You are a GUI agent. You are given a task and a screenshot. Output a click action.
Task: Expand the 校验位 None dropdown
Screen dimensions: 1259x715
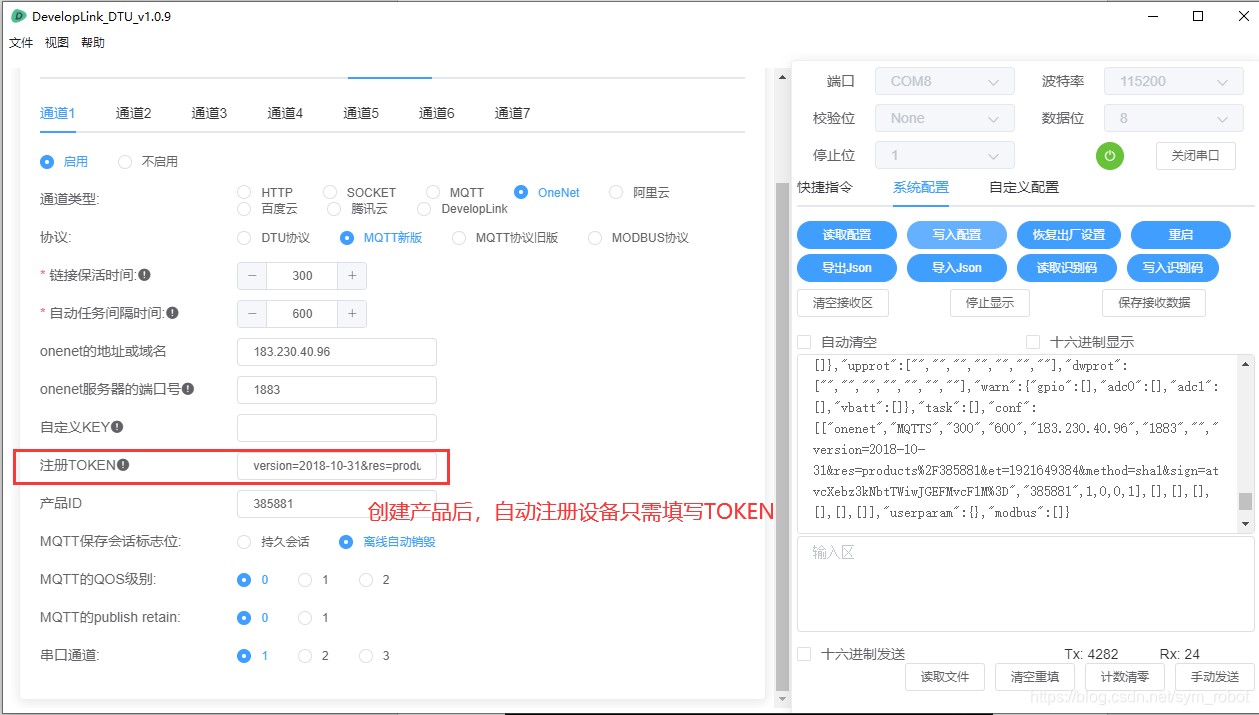pos(943,118)
